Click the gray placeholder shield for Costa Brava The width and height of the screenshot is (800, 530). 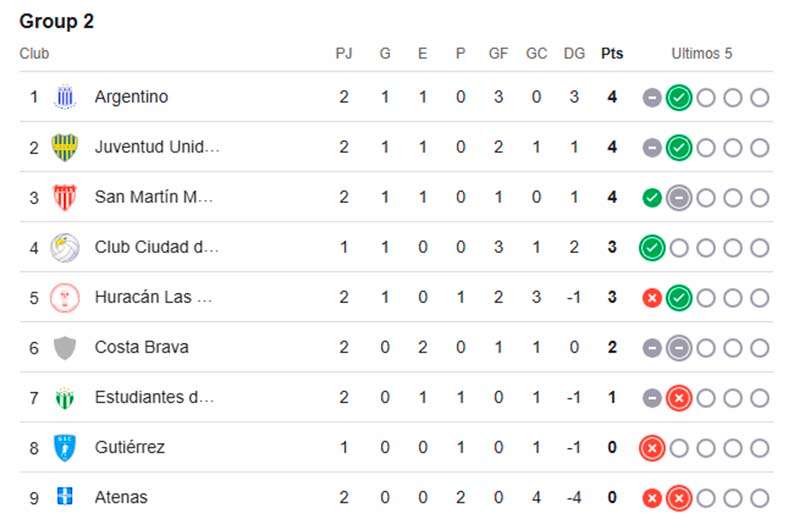click(65, 347)
